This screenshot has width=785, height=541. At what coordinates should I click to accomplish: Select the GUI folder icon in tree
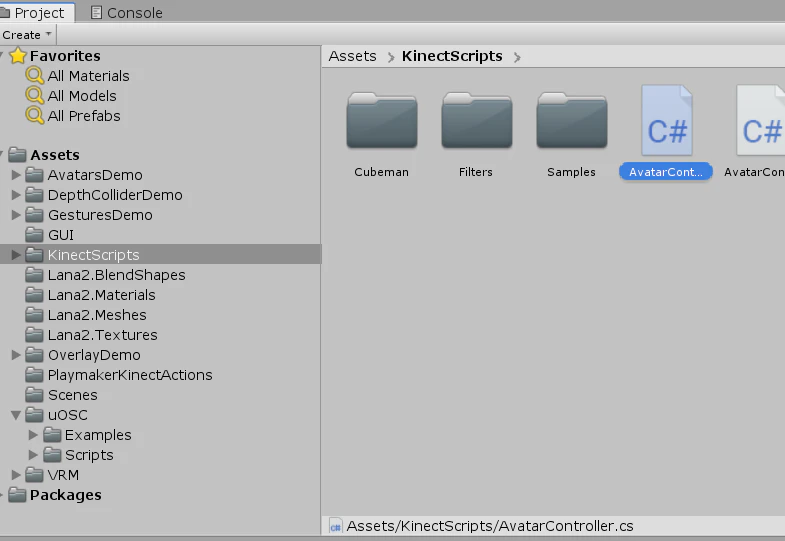pyautogui.click(x=34, y=235)
